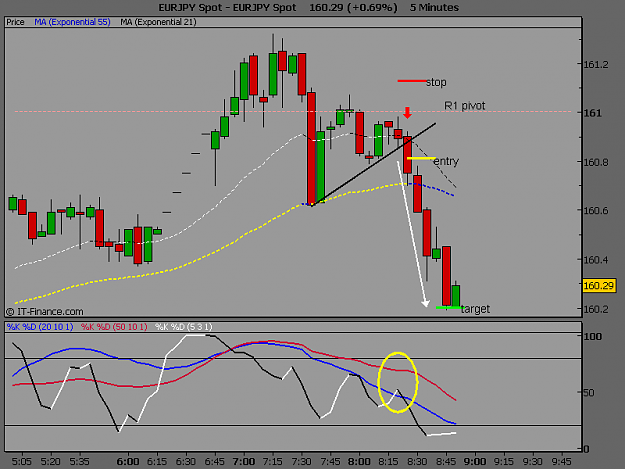Click the R1 pivot label
Image resolution: width=625 pixels, height=469 pixels.
pos(465,106)
